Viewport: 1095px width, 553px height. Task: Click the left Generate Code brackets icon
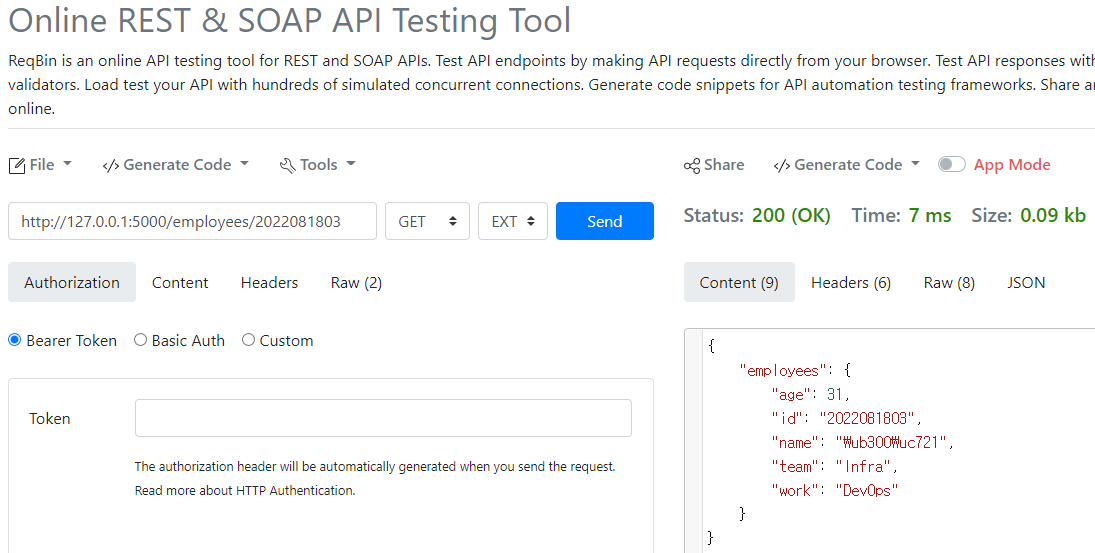(110, 165)
